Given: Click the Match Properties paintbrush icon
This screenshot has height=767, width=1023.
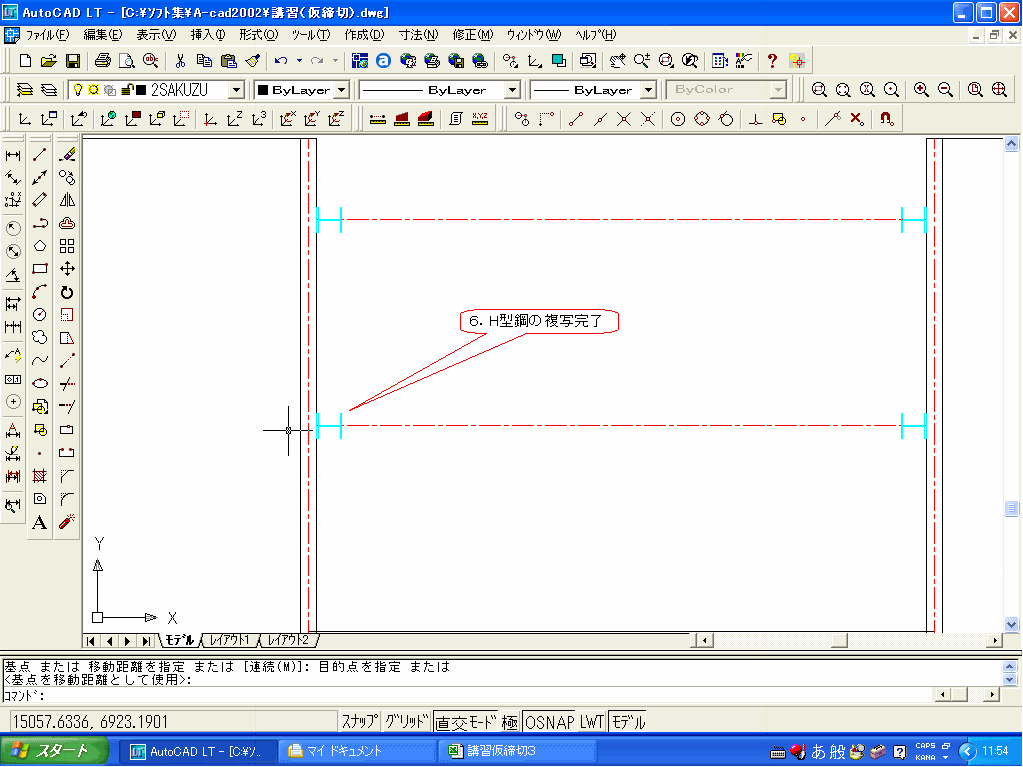Looking at the screenshot, I should (x=253, y=61).
